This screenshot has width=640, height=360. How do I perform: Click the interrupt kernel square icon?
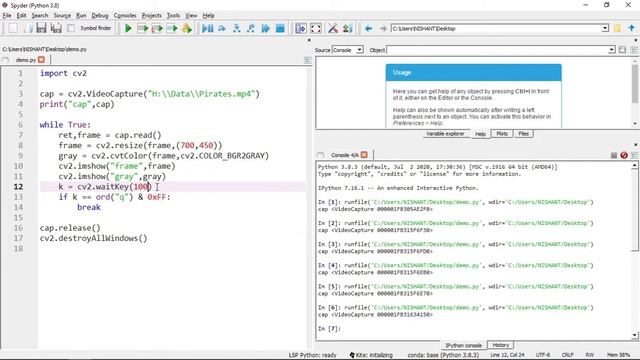614,155
